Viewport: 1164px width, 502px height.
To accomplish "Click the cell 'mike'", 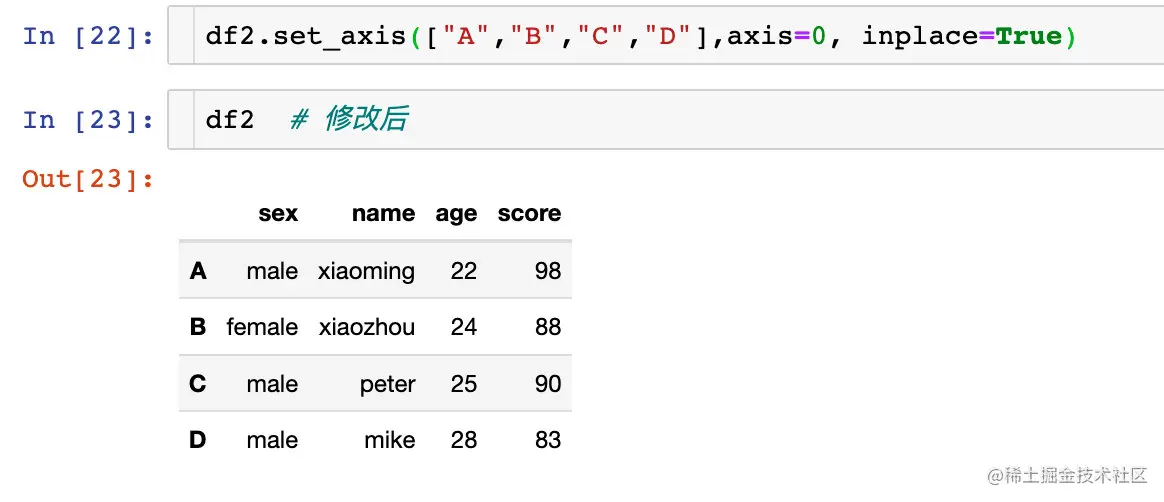I will [x=390, y=440].
